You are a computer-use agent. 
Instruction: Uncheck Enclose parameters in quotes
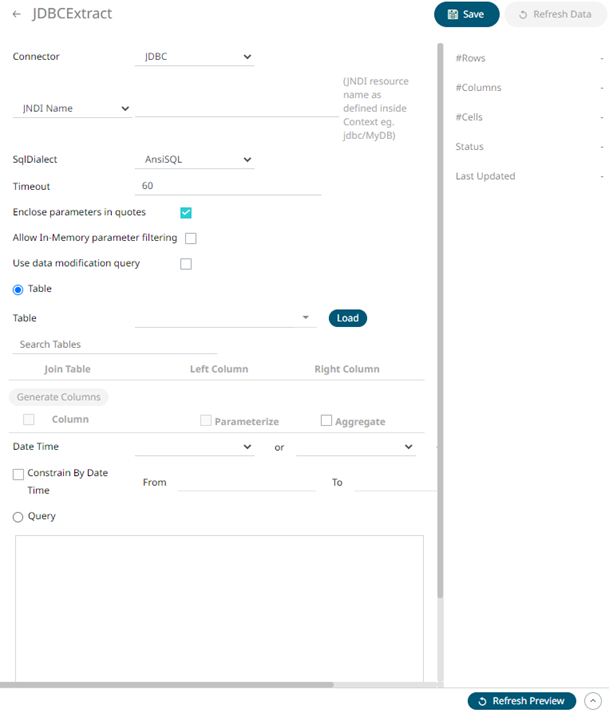[x=186, y=212]
